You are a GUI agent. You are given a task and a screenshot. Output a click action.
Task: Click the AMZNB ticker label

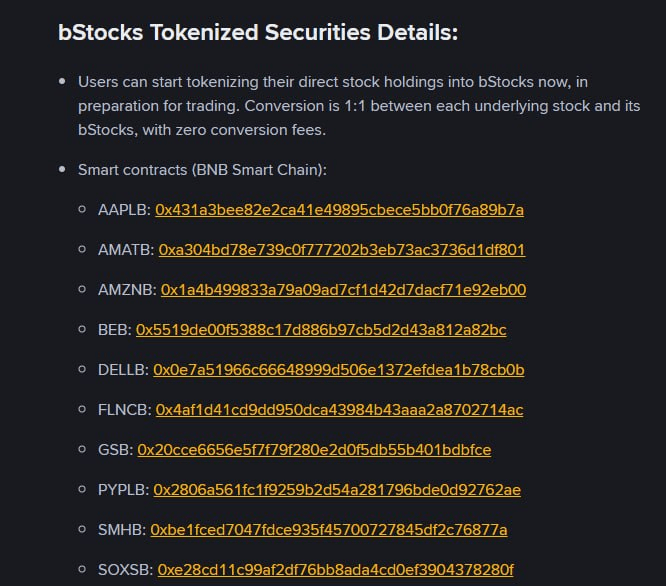127,290
